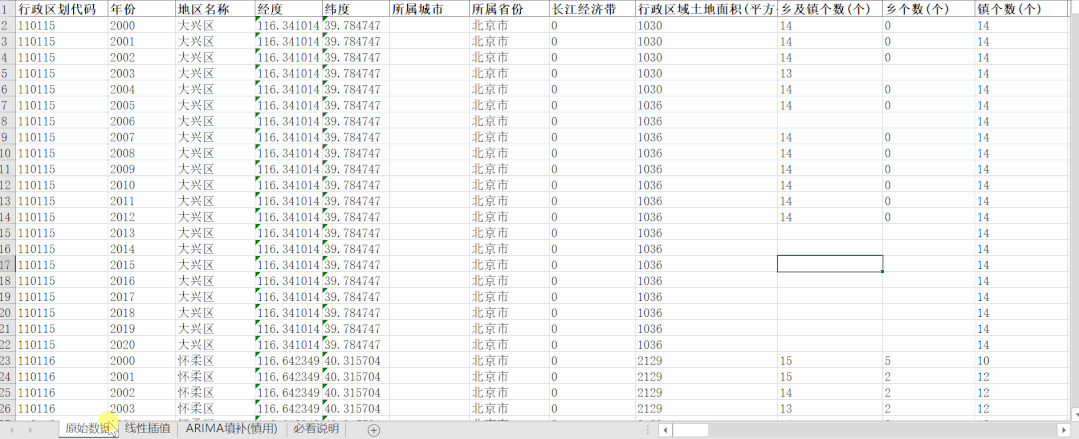Select the 年份 header cell
This screenshot has width=1079, height=439.
coord(141,9)
